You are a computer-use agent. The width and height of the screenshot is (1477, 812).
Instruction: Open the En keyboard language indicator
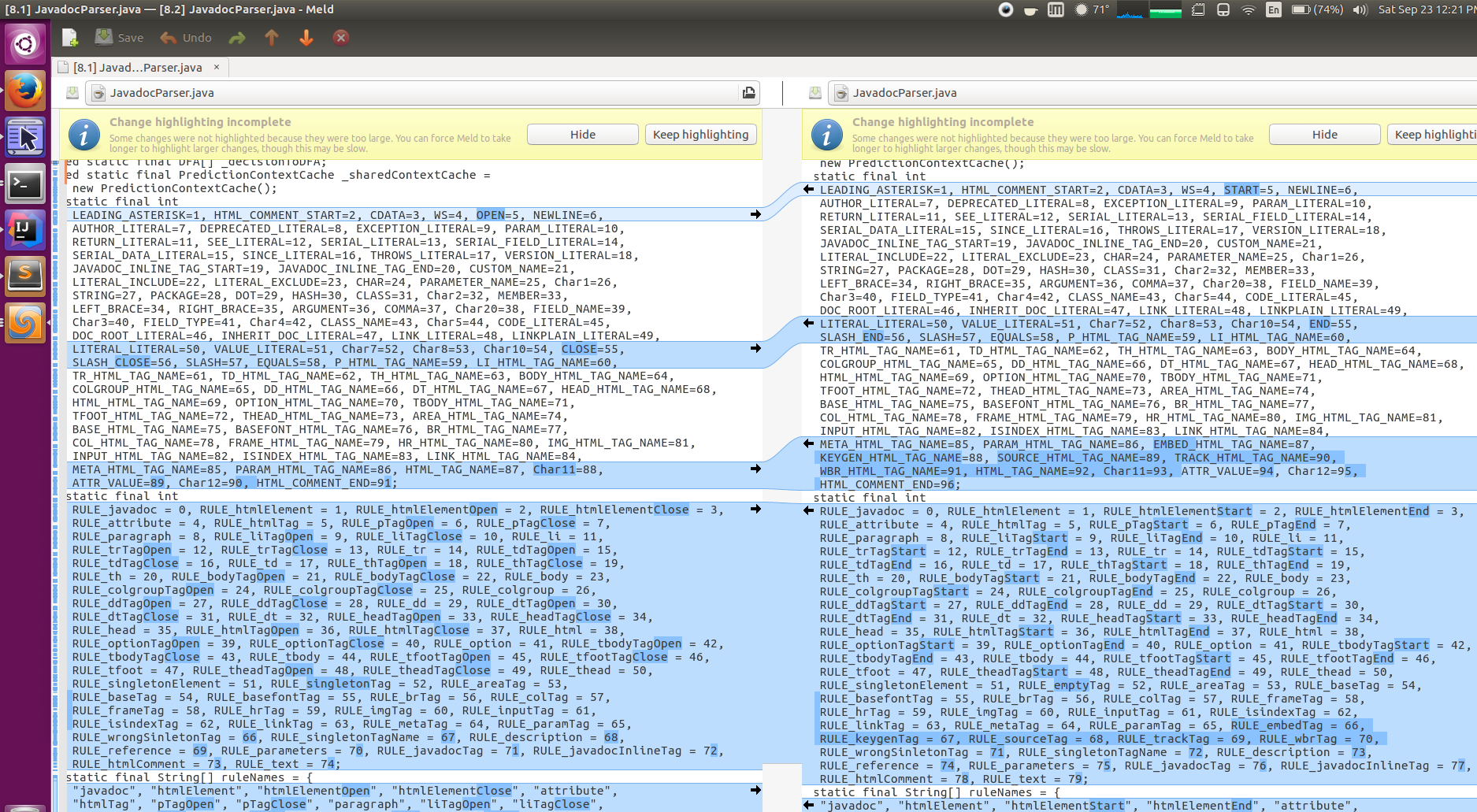pos(1274,9)
